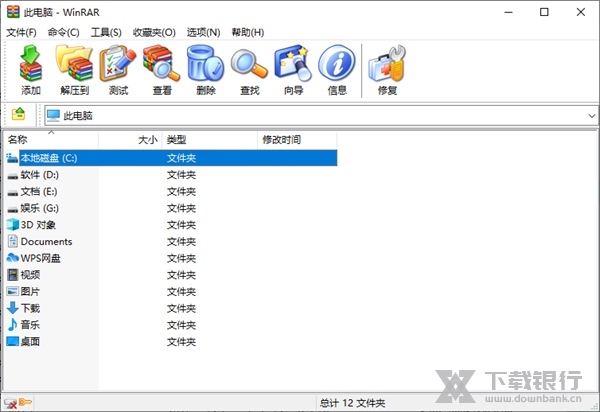Click the WPS网盘 cloud icon

pyautogui.click(x=13, y=257)
